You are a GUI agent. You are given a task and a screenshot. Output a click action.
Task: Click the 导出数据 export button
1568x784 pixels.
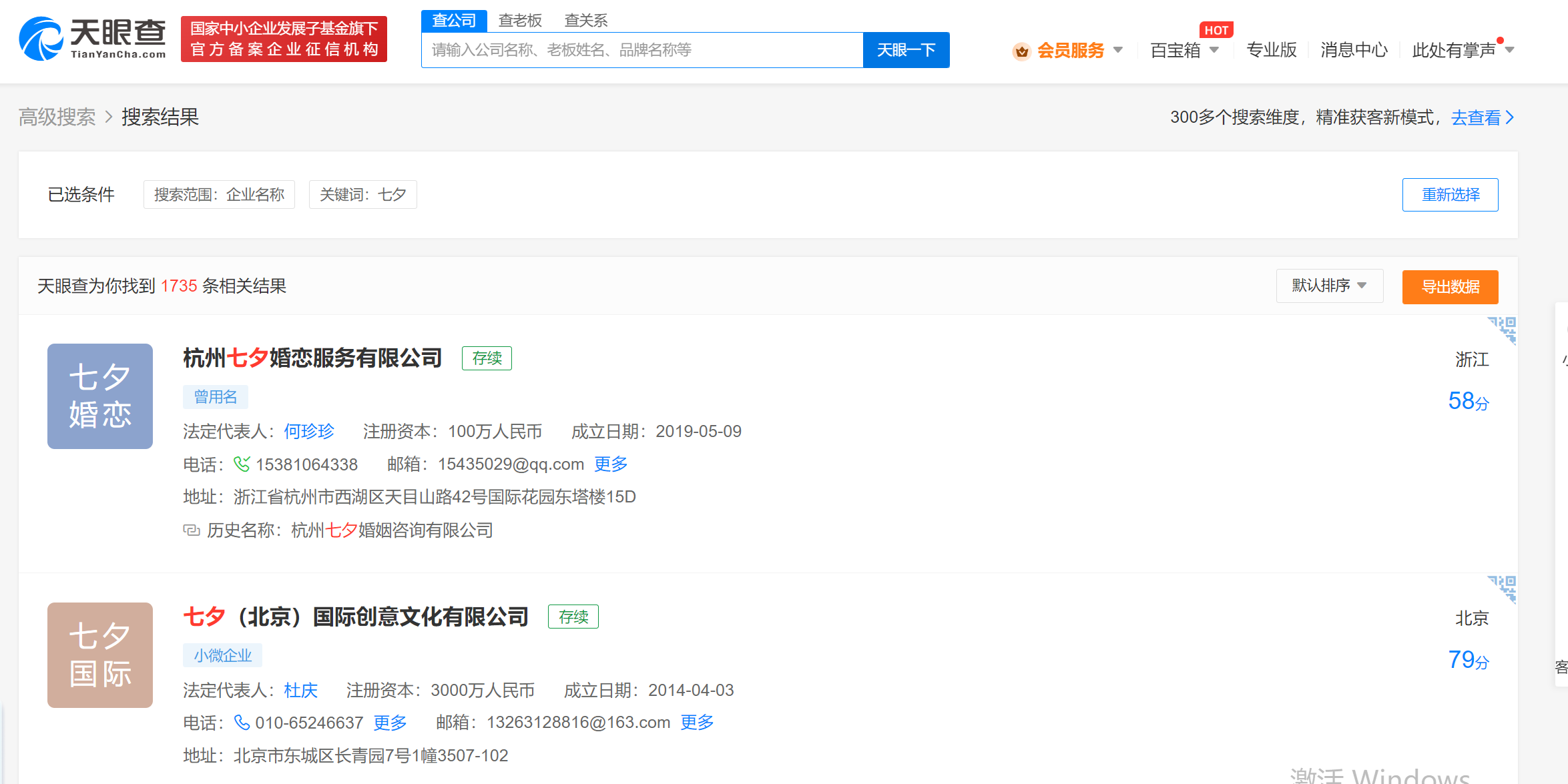(x=1450, y=287)
